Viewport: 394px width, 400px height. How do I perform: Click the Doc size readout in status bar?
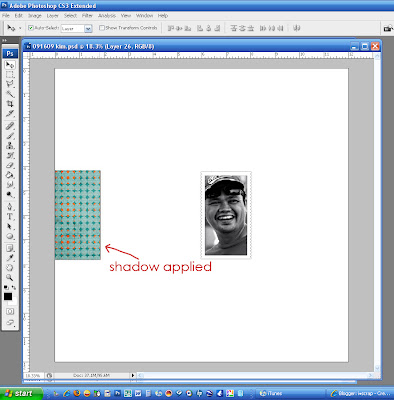(x=92, y=375)
